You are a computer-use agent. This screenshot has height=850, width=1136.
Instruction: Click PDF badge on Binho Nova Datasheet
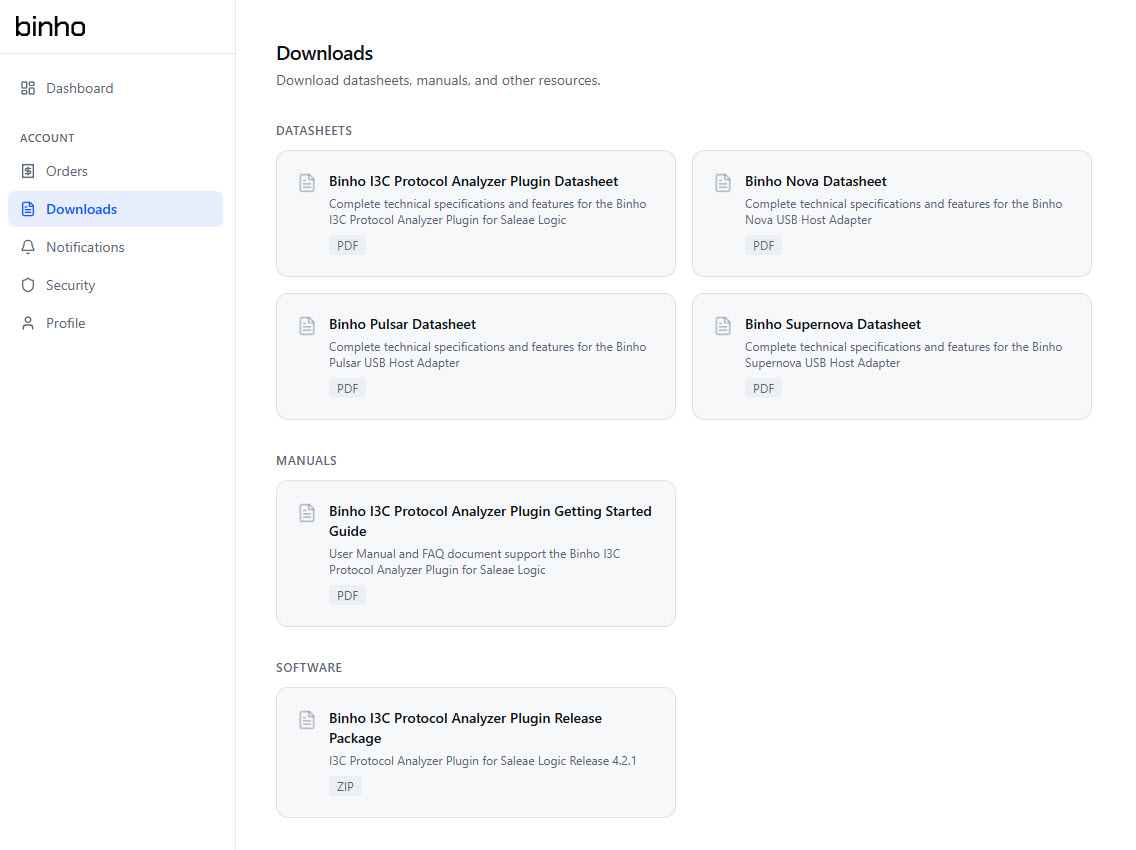point(763,246)
